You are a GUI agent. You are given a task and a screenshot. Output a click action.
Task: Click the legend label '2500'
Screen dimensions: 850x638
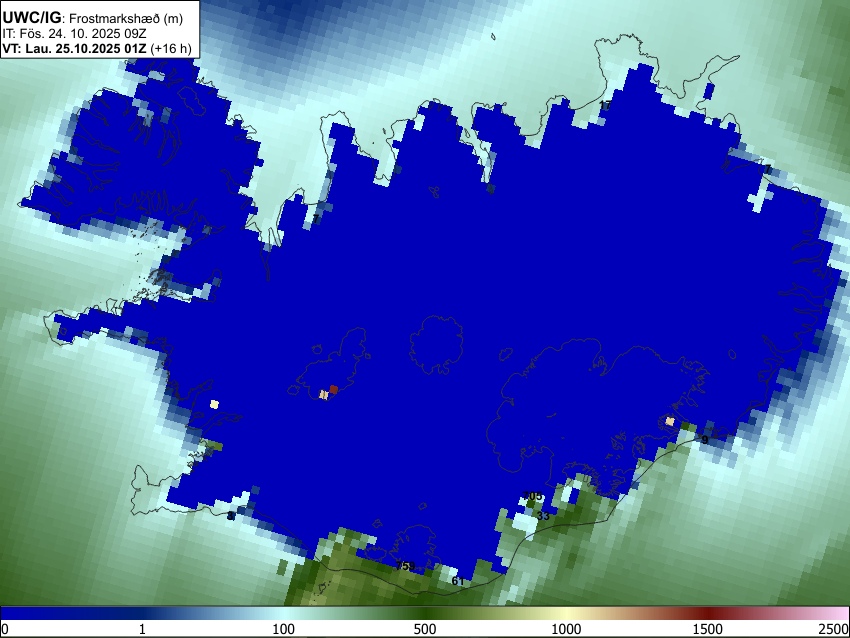[x=834, y=629]
